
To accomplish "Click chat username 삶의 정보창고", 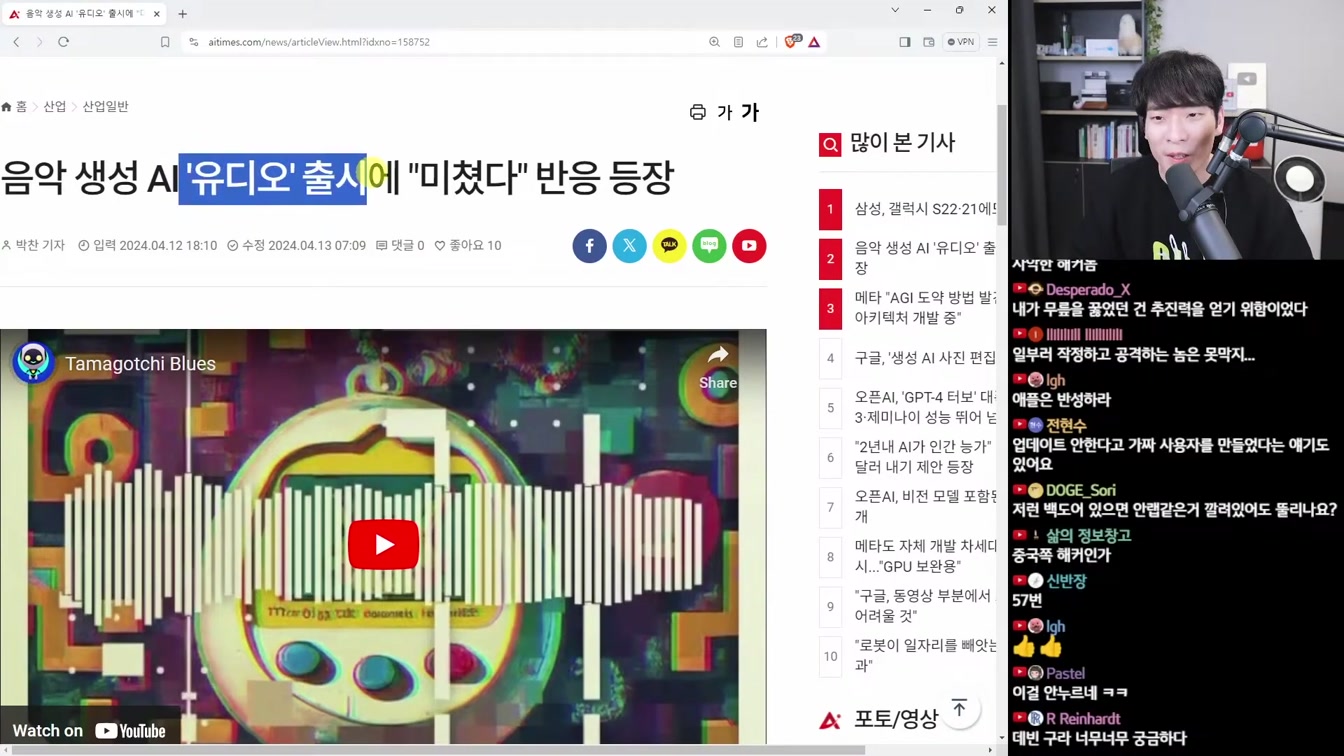I will [1088, 536].
